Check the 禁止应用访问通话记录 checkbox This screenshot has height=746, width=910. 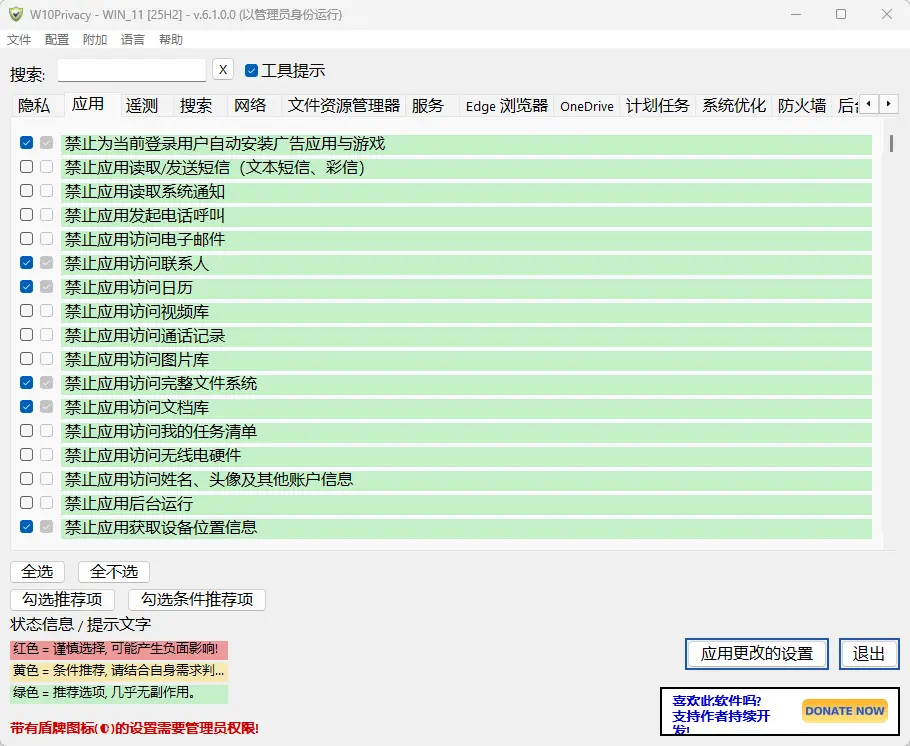click(26, 334)
